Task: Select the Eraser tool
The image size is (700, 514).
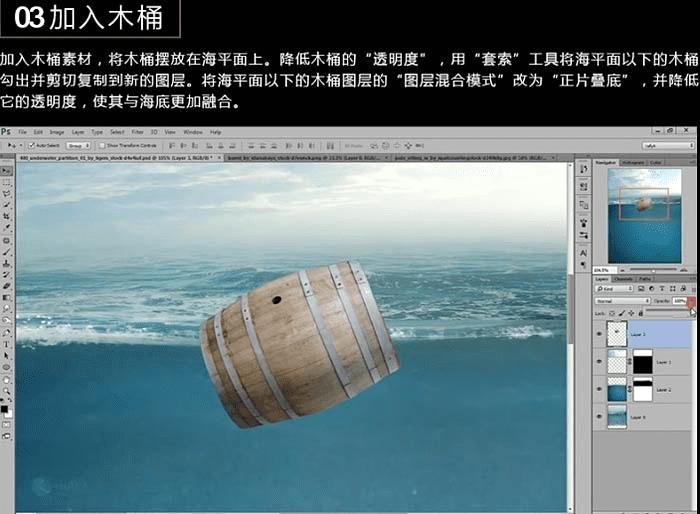Action: click(7, 286)
